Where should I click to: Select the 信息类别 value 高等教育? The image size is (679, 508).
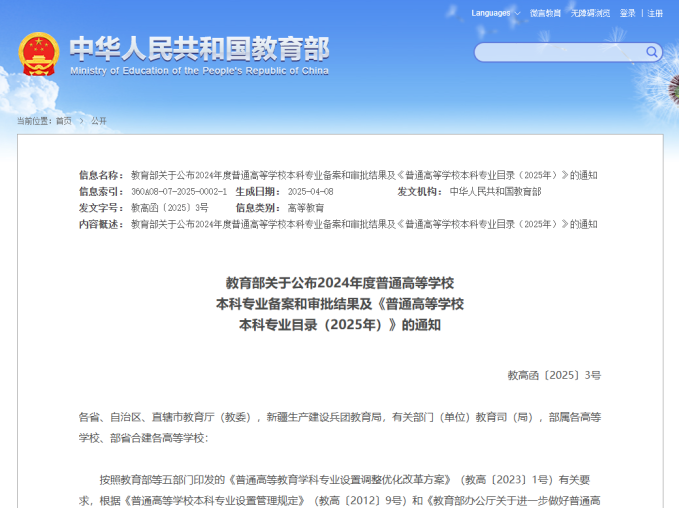tap(306, 208)
